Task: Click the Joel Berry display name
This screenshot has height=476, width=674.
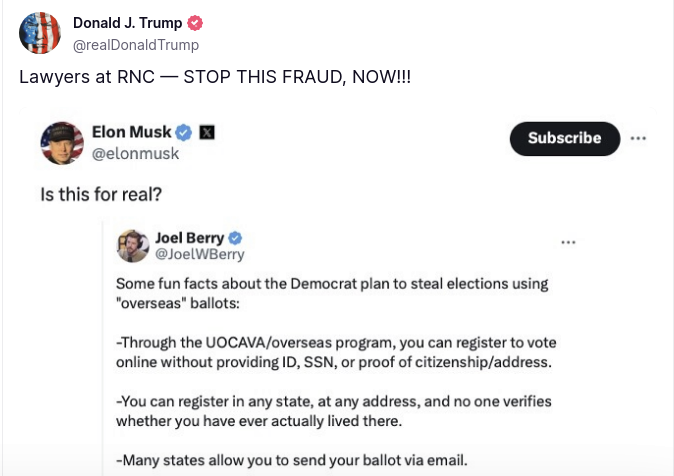Action: pyautogui.click(x=190, y=238)
